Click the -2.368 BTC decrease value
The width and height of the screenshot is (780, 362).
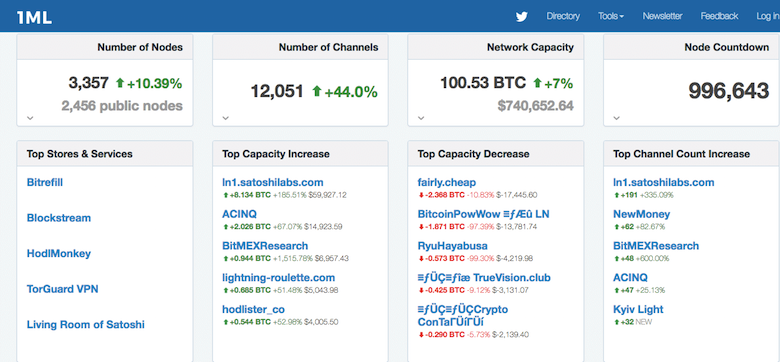click(x=441, y=195)
